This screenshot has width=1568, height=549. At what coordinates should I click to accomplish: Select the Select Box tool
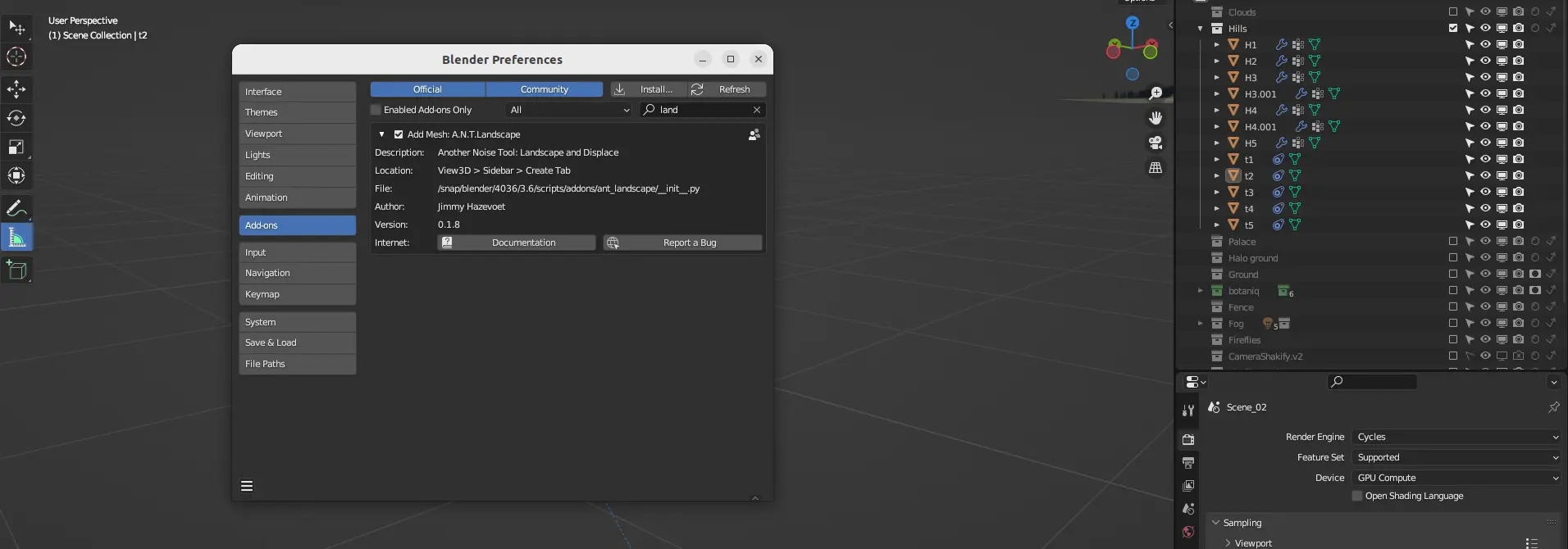[x=16, y=28]
